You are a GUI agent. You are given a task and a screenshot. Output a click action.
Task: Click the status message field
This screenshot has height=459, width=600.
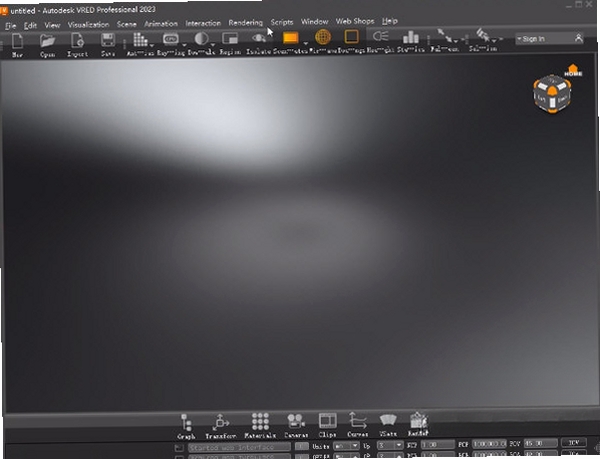click(x=239, y=447)
